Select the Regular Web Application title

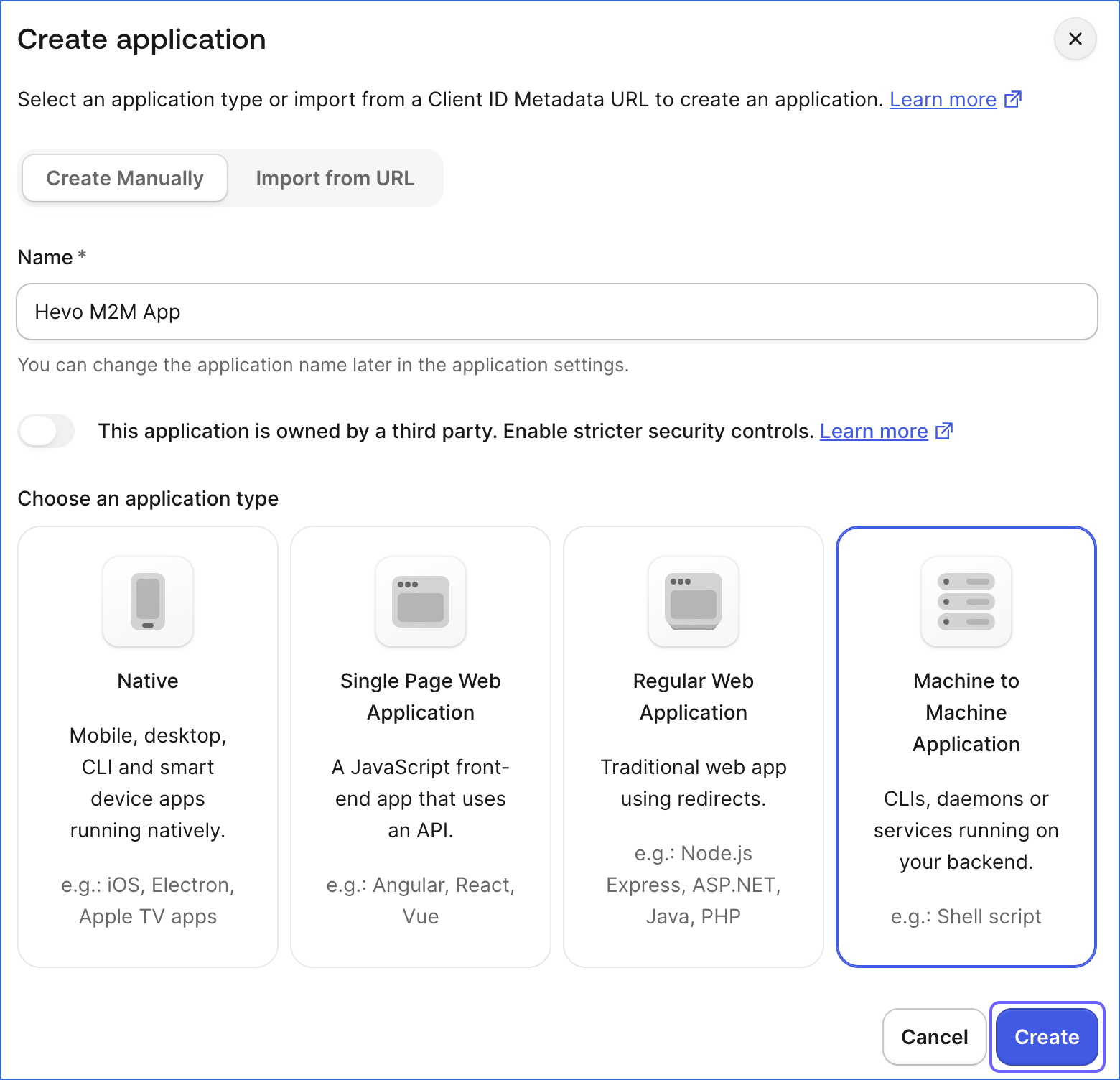pos(694,697)
